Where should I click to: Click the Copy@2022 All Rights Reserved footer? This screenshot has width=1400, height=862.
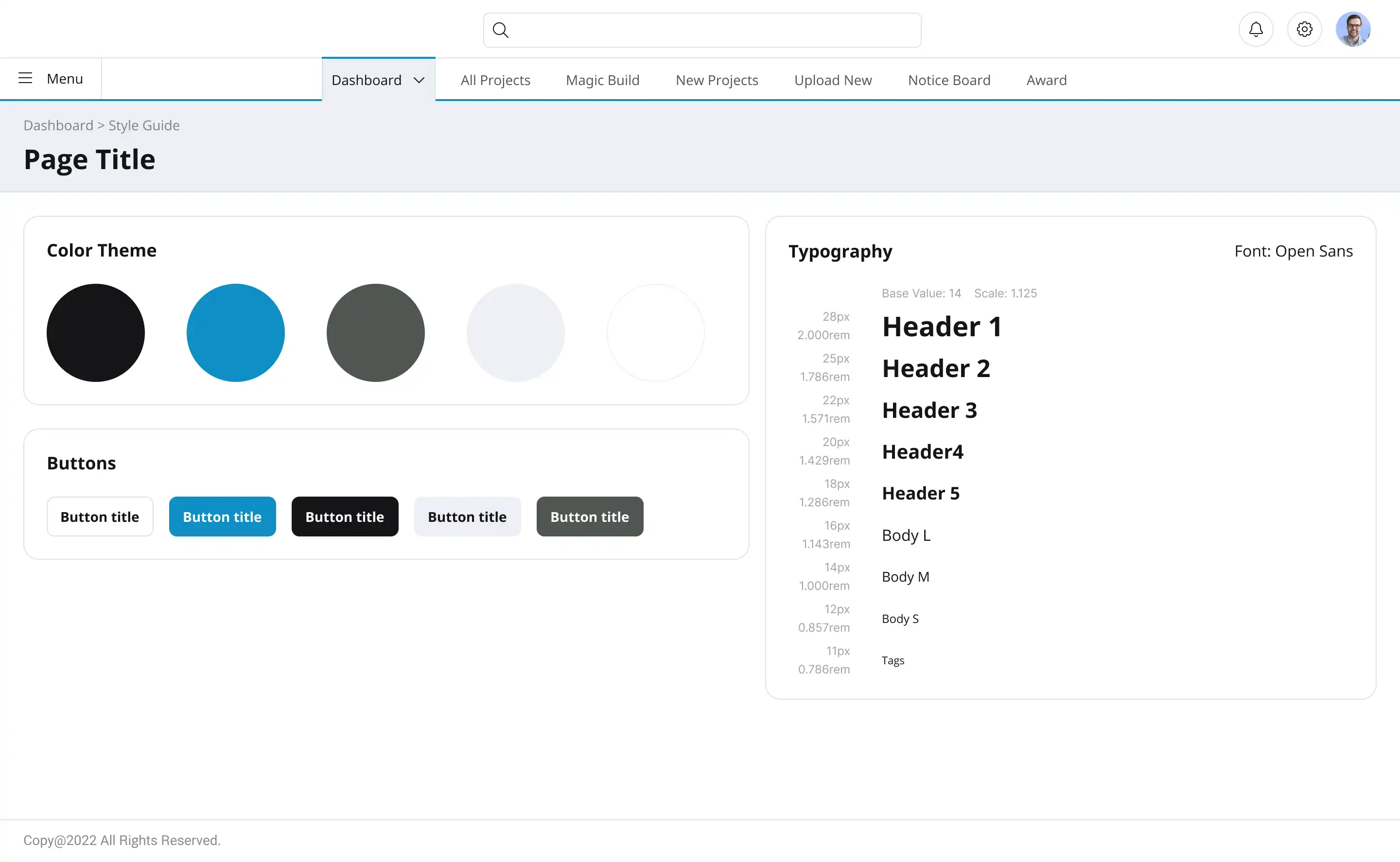pyautogui.click(x=122, y=840)
